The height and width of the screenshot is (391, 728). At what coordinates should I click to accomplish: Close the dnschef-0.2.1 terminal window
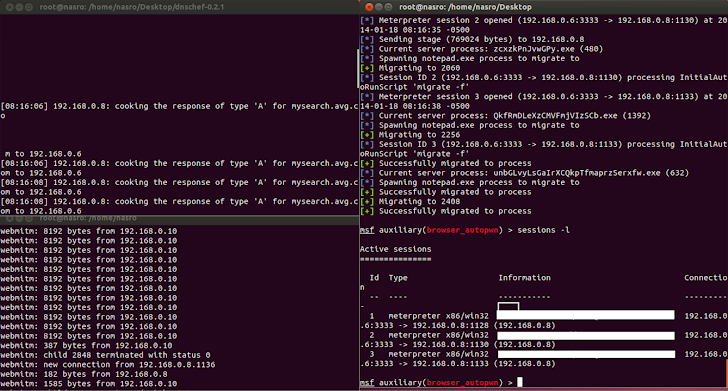(9, 7)
